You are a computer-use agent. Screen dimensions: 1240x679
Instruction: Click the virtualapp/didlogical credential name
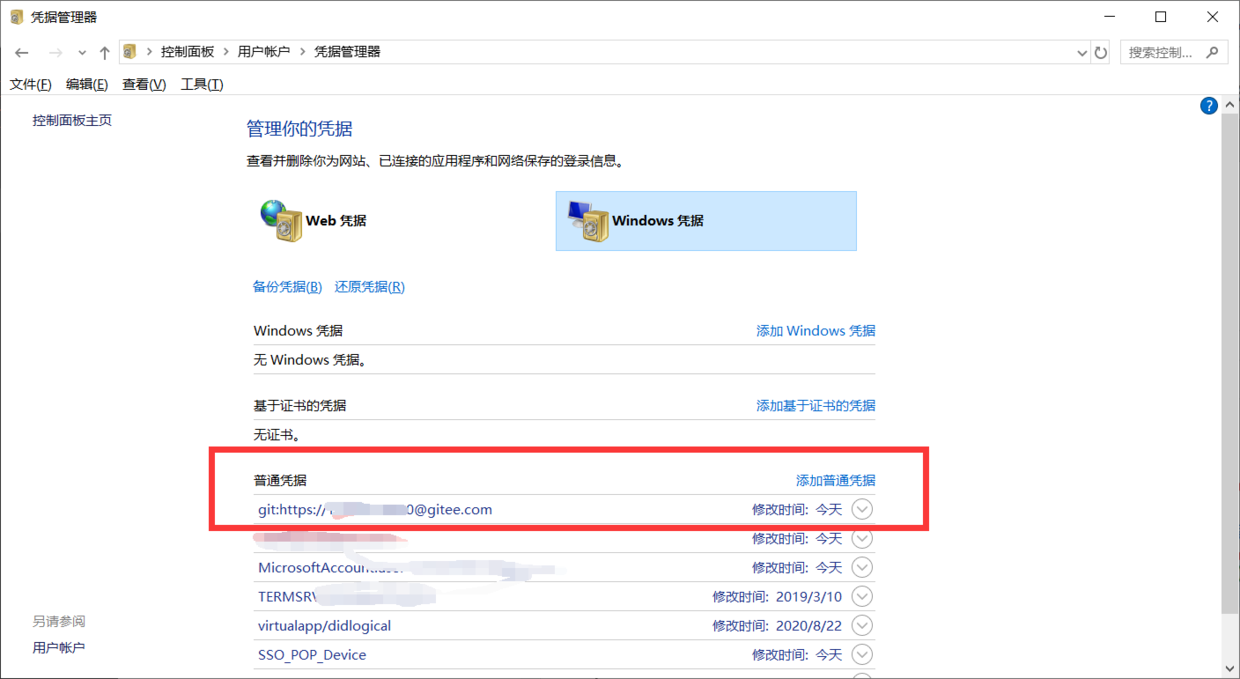click(324, 626)
